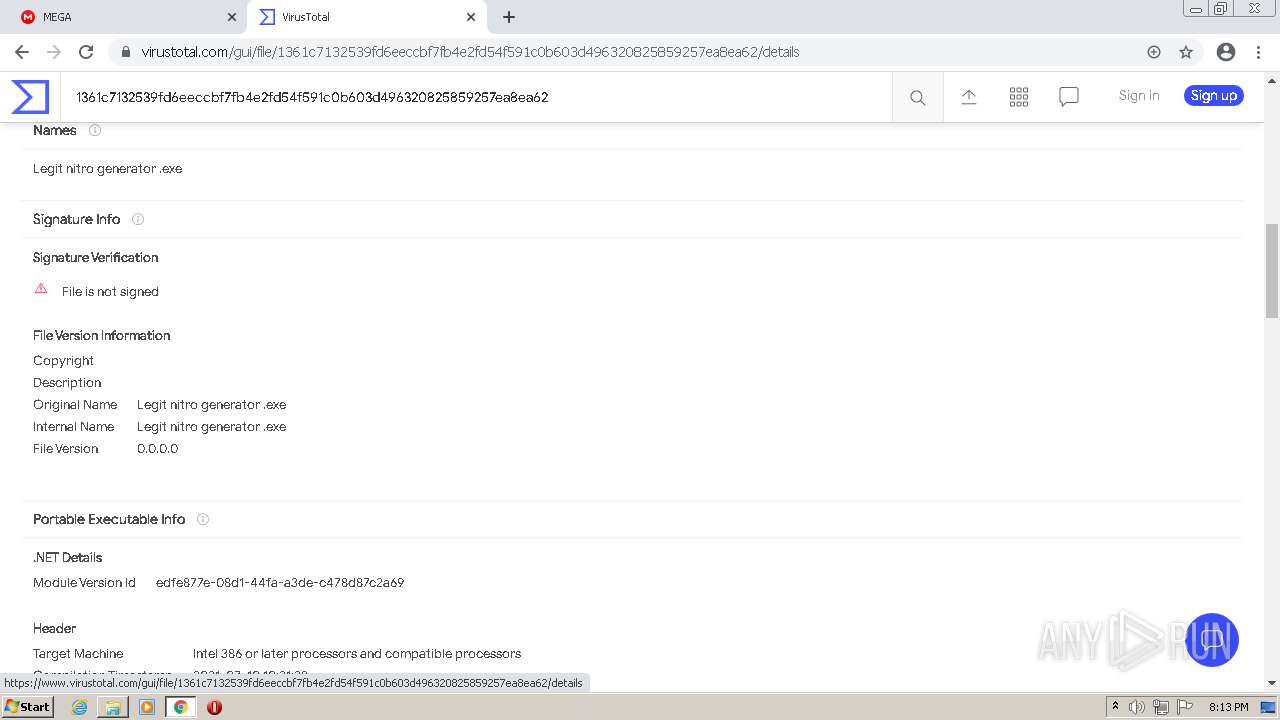Click the Original Name value
This screenshot has height=720, width=1280.
point(212,405)
